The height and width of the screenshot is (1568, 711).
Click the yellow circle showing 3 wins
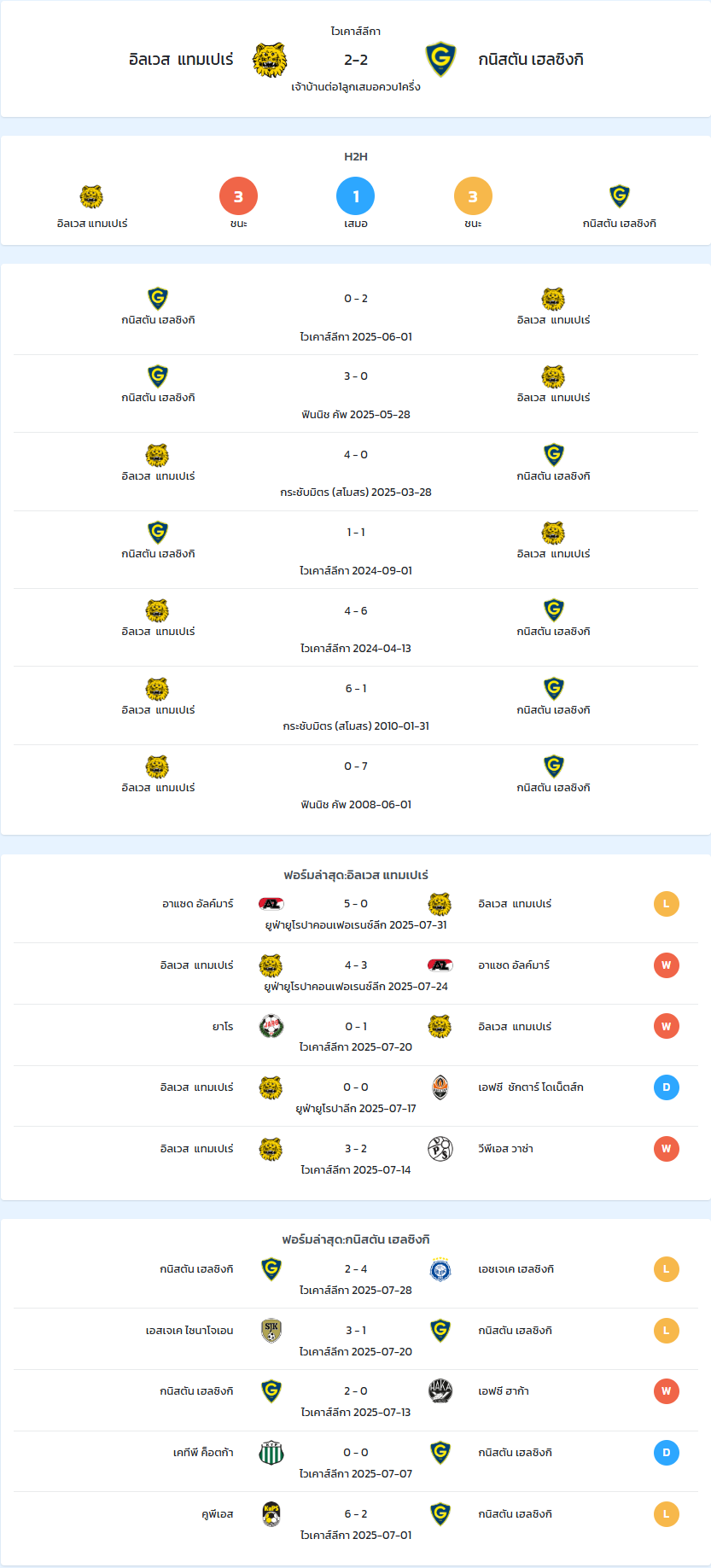[473, 196]
